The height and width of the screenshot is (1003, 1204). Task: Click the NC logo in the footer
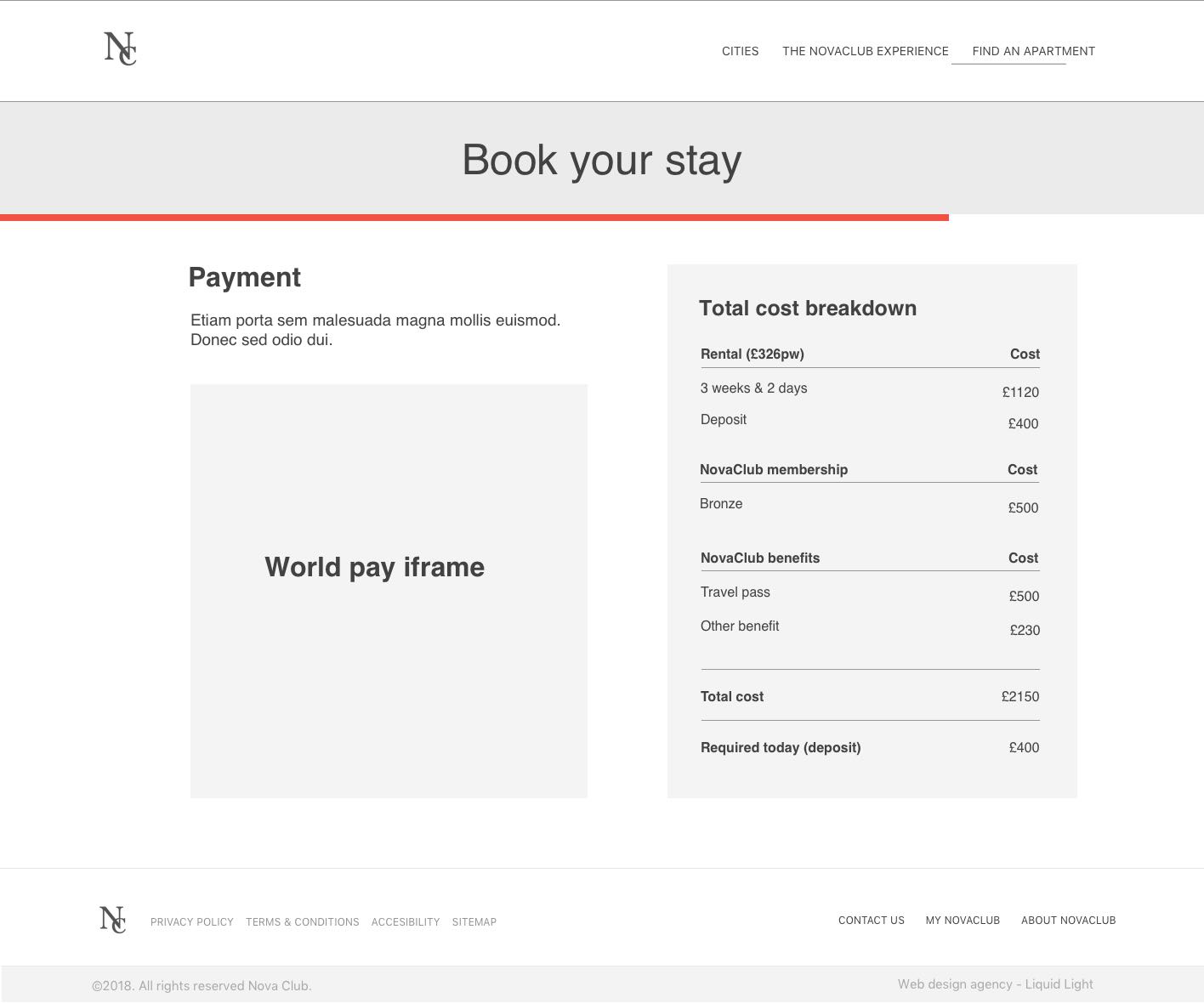pyautogui.click(x=112, y=920)
